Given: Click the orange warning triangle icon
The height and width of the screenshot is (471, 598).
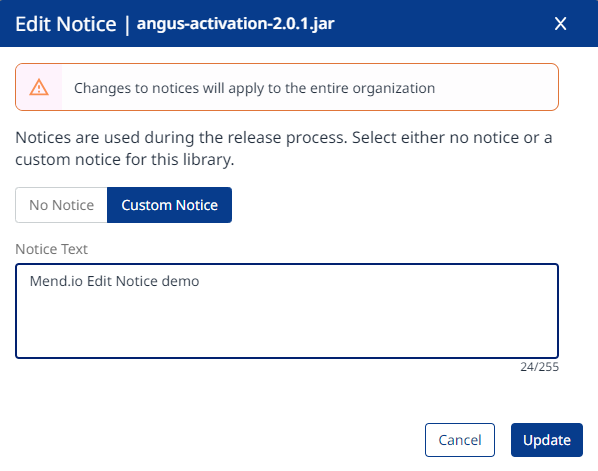Looking at the screenshot, I should (39, 87).
